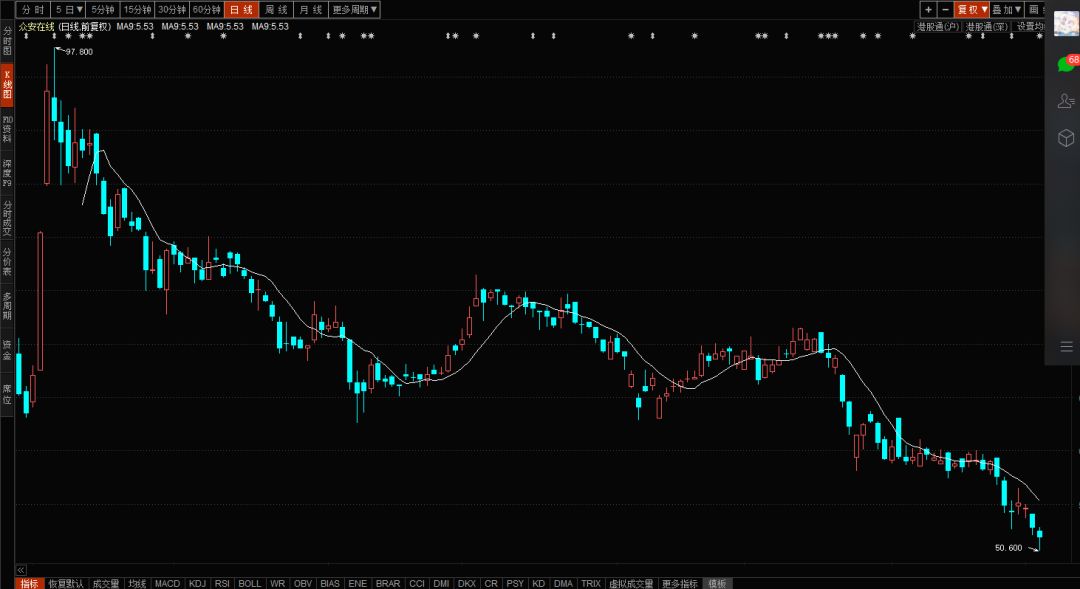Switch to 15分钟 period
The width and height of the screenshot is (1080, 589).
pos(137,10)
